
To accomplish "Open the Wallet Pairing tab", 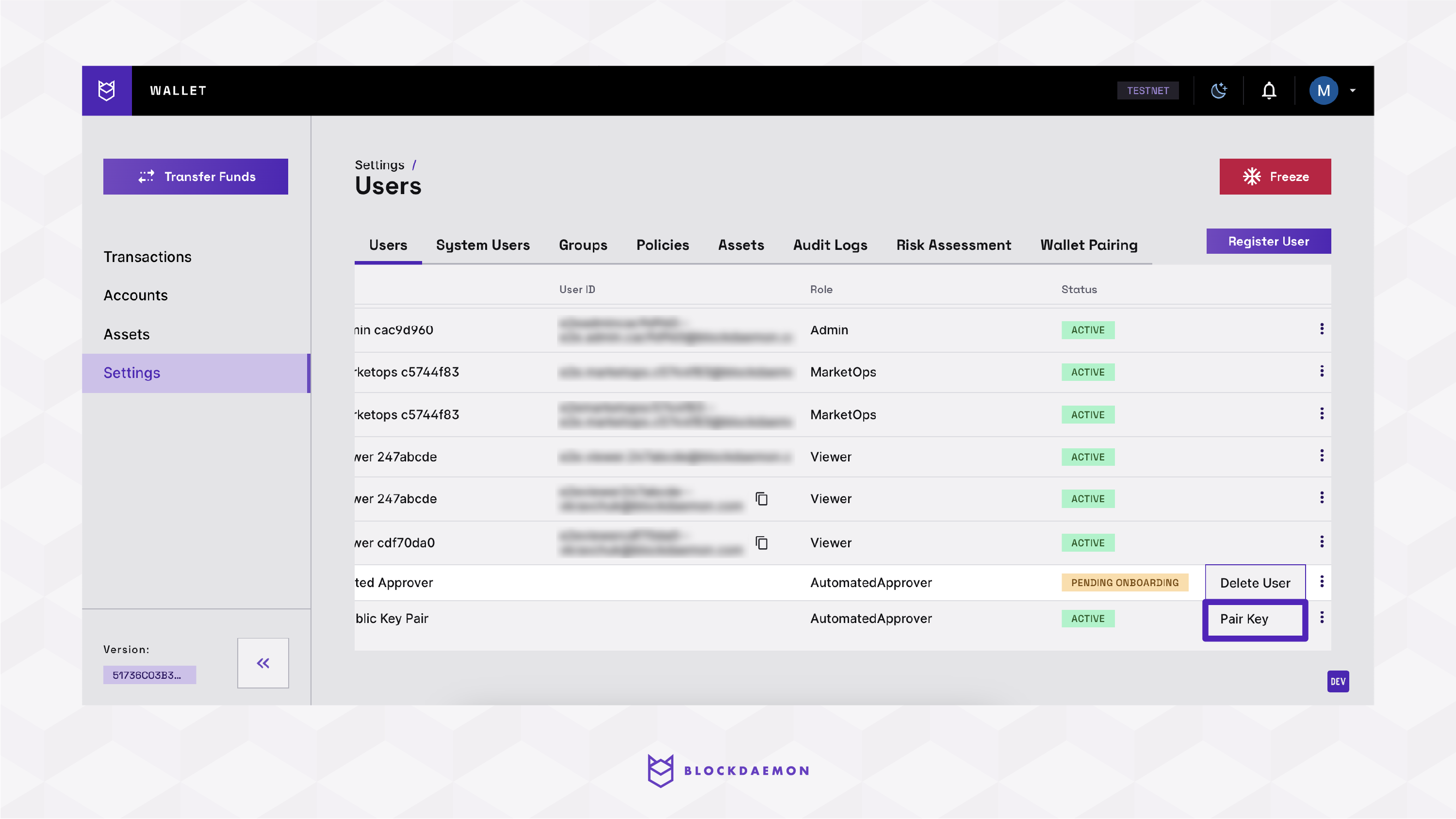I will (1089, 245).
